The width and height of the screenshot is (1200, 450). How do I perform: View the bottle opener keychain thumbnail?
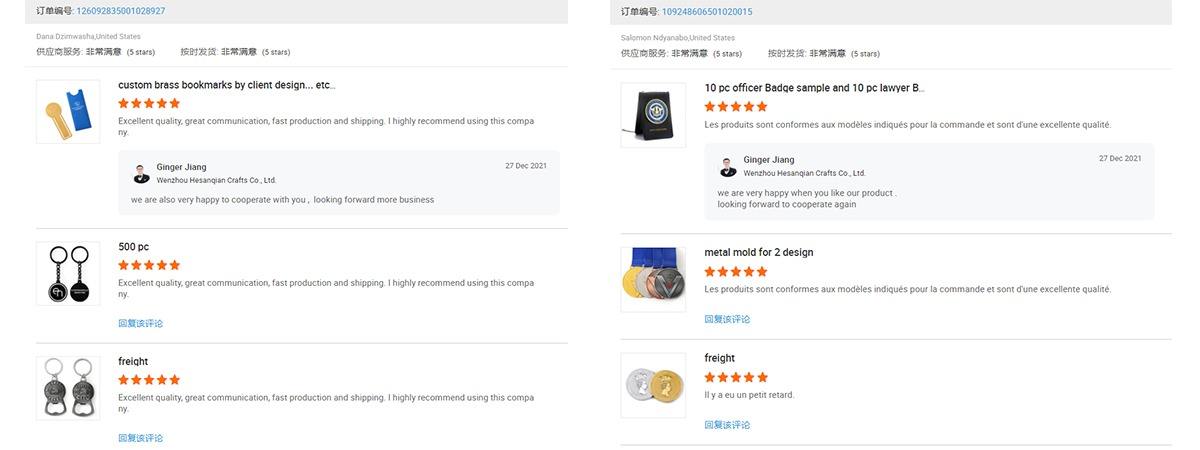(68, 388)
